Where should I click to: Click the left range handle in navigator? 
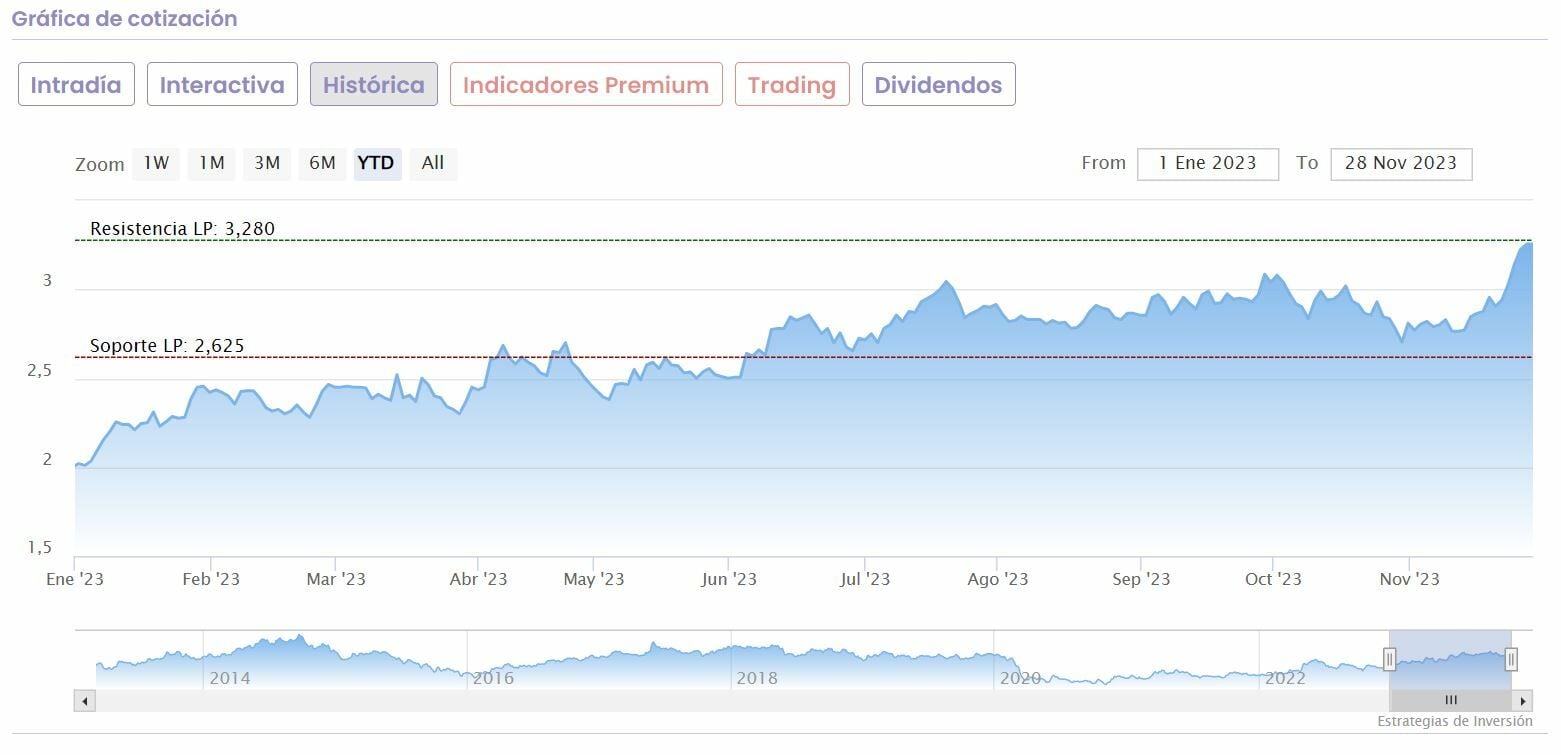pos(1389,659)
